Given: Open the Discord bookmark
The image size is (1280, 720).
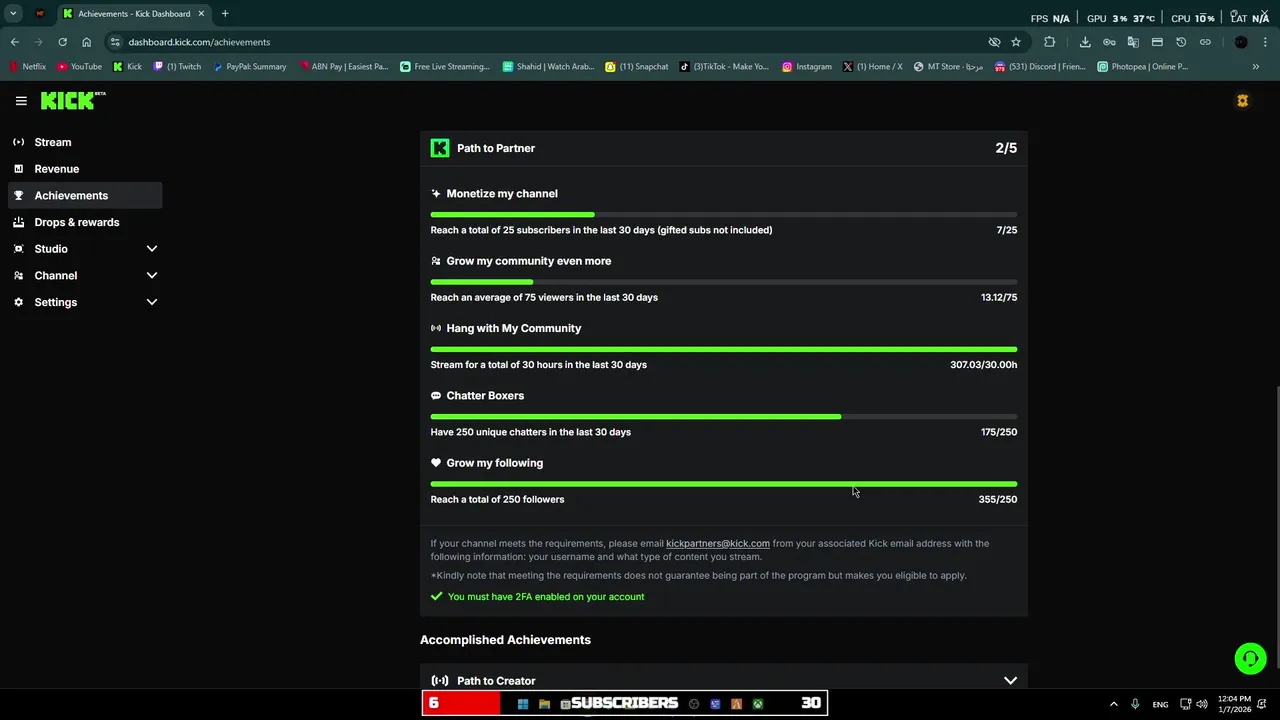Looking at the screenshot, I should [1040, 67].
